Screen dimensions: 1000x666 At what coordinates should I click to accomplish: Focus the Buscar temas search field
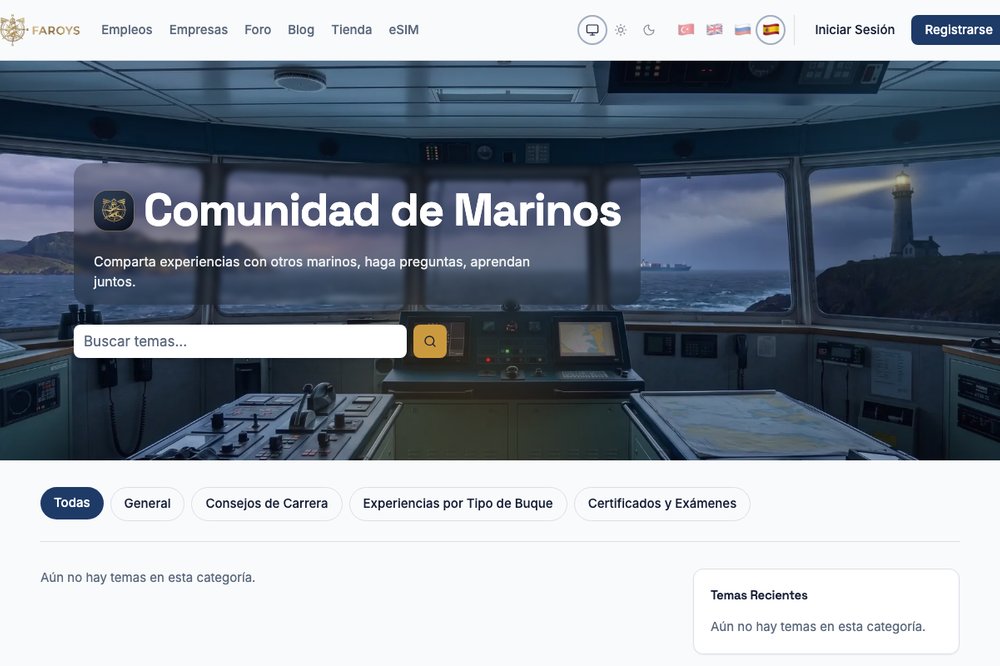(240, 341)
